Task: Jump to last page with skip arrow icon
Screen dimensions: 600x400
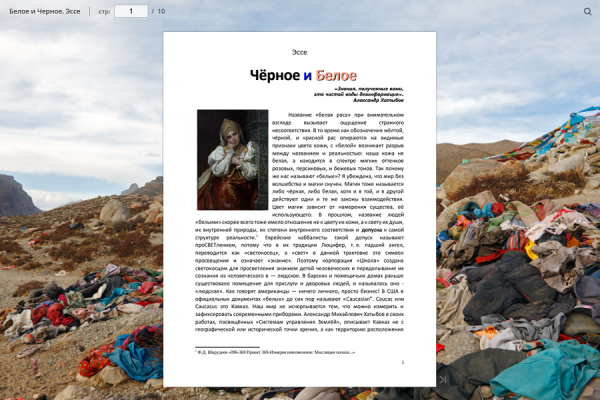Action: 443,379
